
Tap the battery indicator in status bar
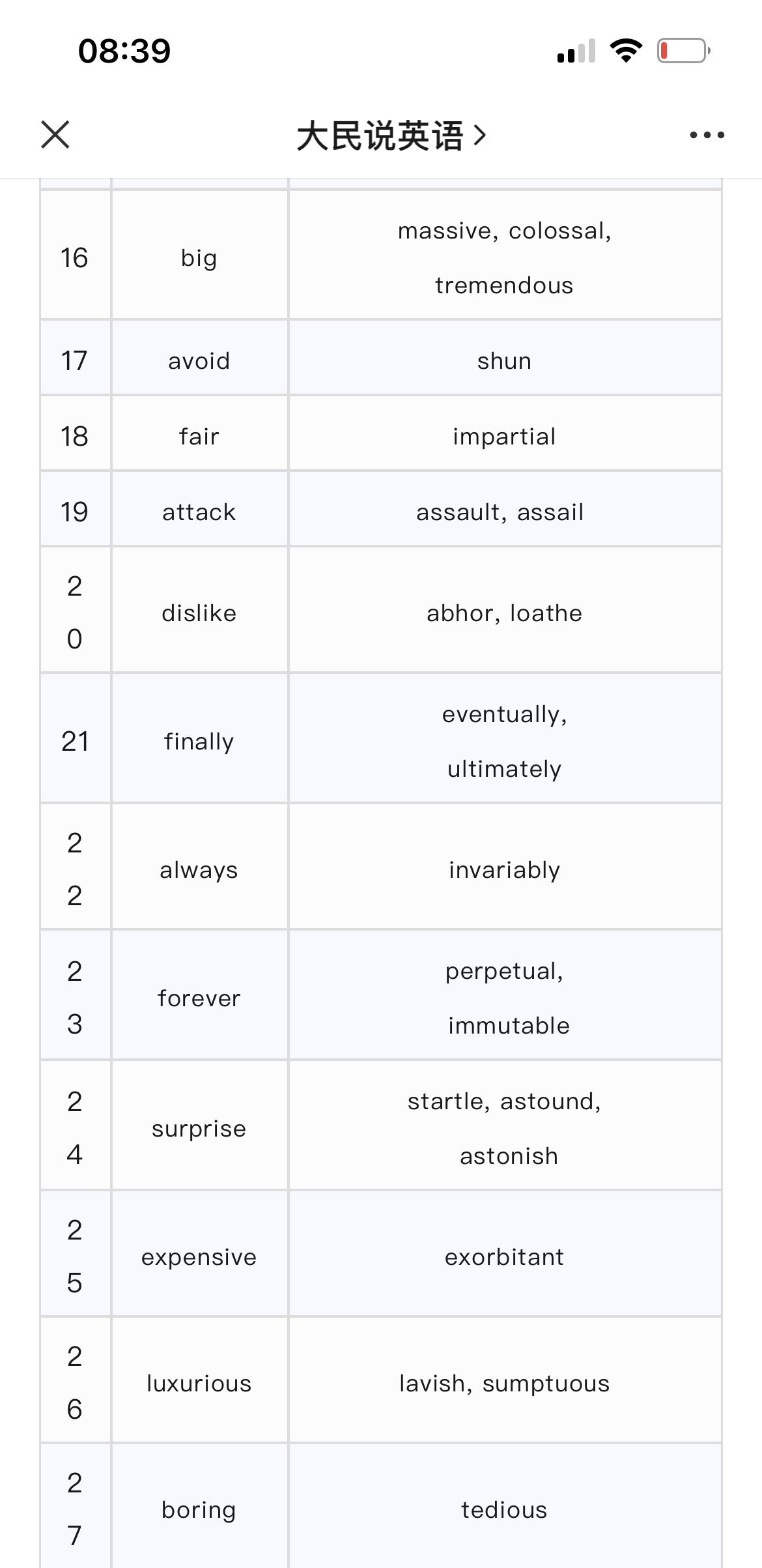tap(683, 51)
